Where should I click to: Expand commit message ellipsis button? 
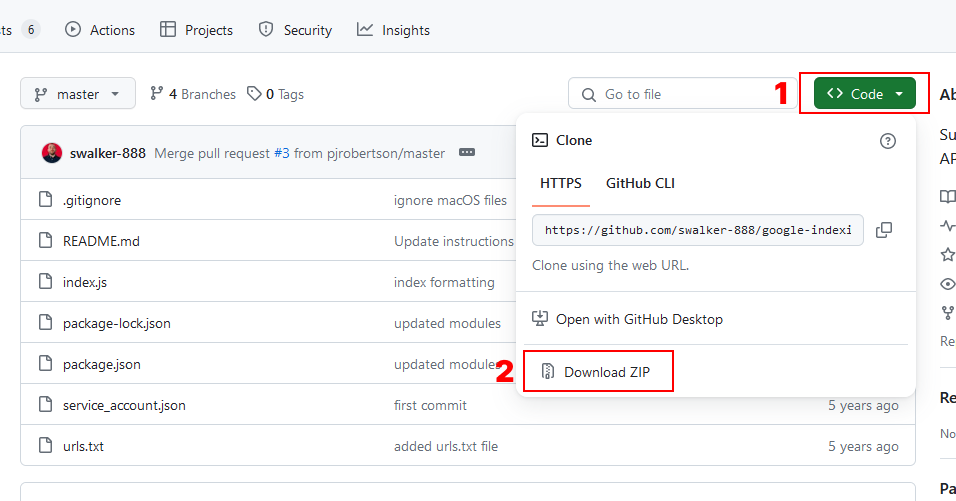tap(467, 152)
